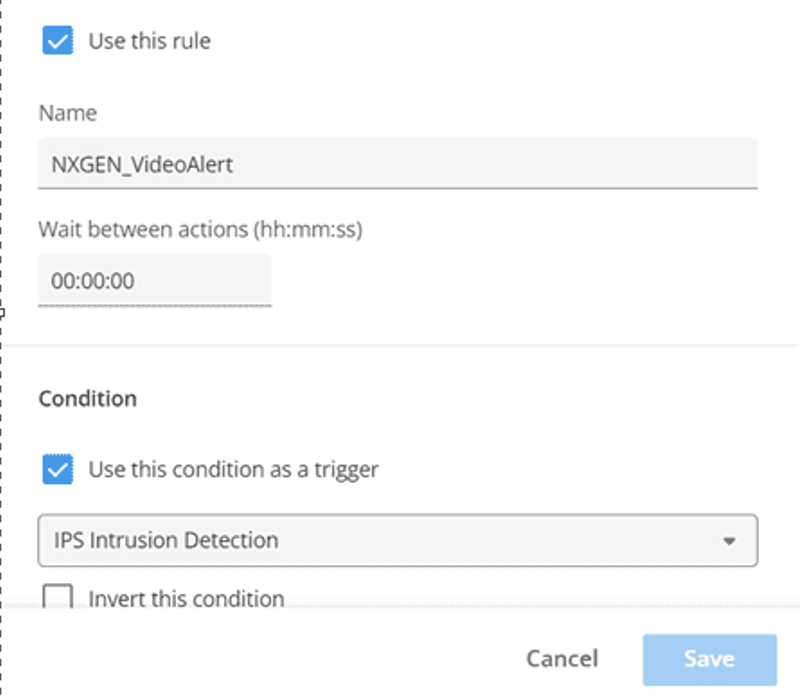Click the Name field label
The height and width of the screenshot is (698, 800).
tap(67, 113)
